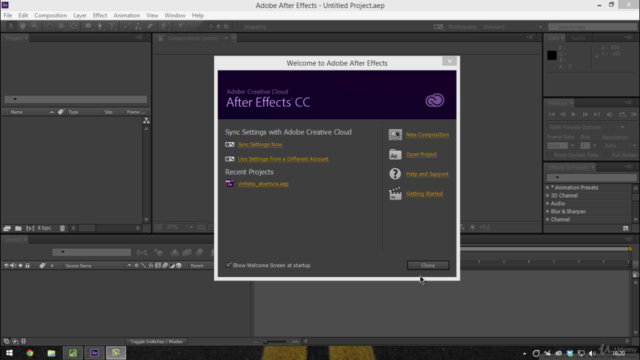Enable From Current Time checkbox
Screen dimensions: 640x360
click(550, 155)
